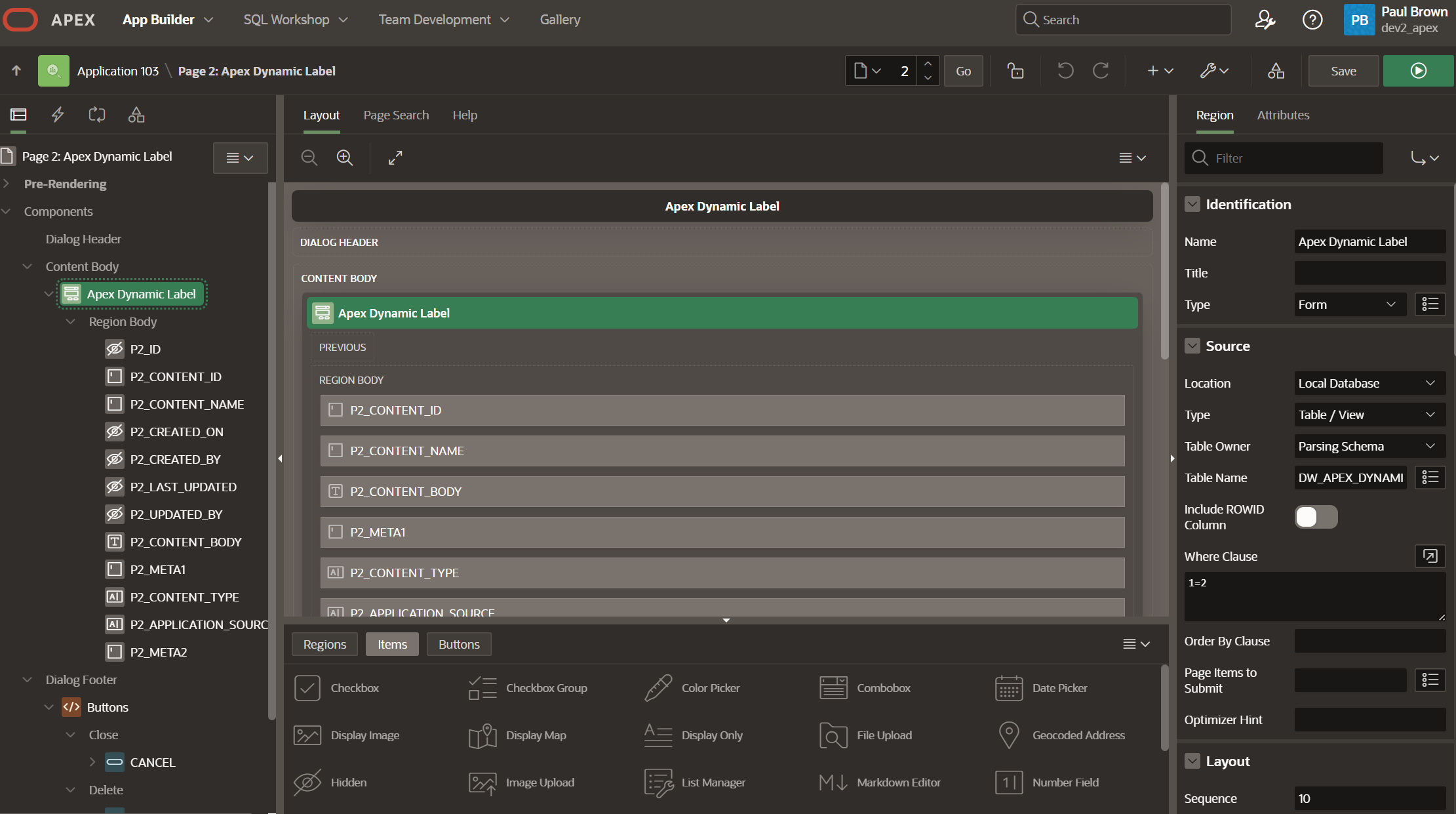Collapse the Identification section
The height and width of the screenshot is (814, 1456).
pyautogui.click(x=1192, y=205)
